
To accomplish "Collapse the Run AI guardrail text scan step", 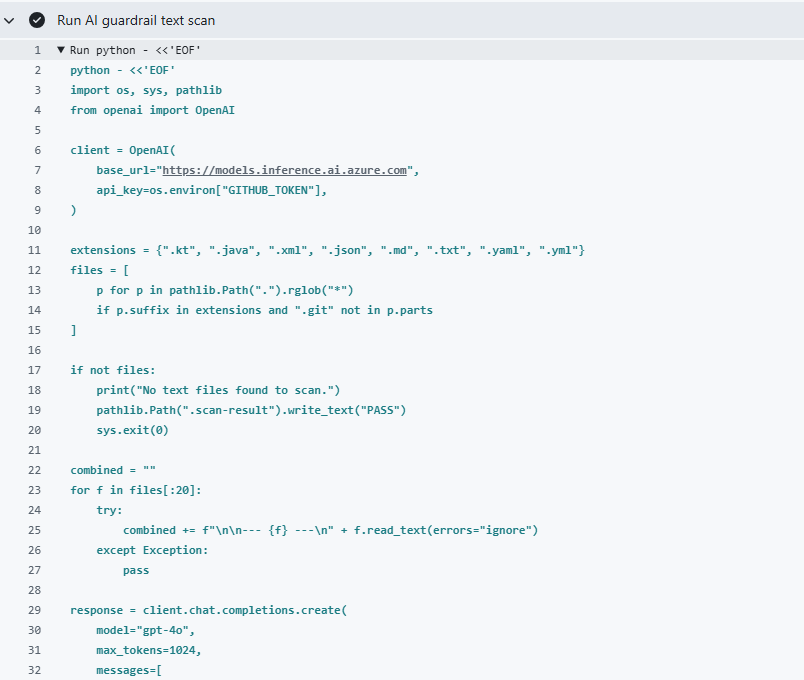I will coord(10,20).
